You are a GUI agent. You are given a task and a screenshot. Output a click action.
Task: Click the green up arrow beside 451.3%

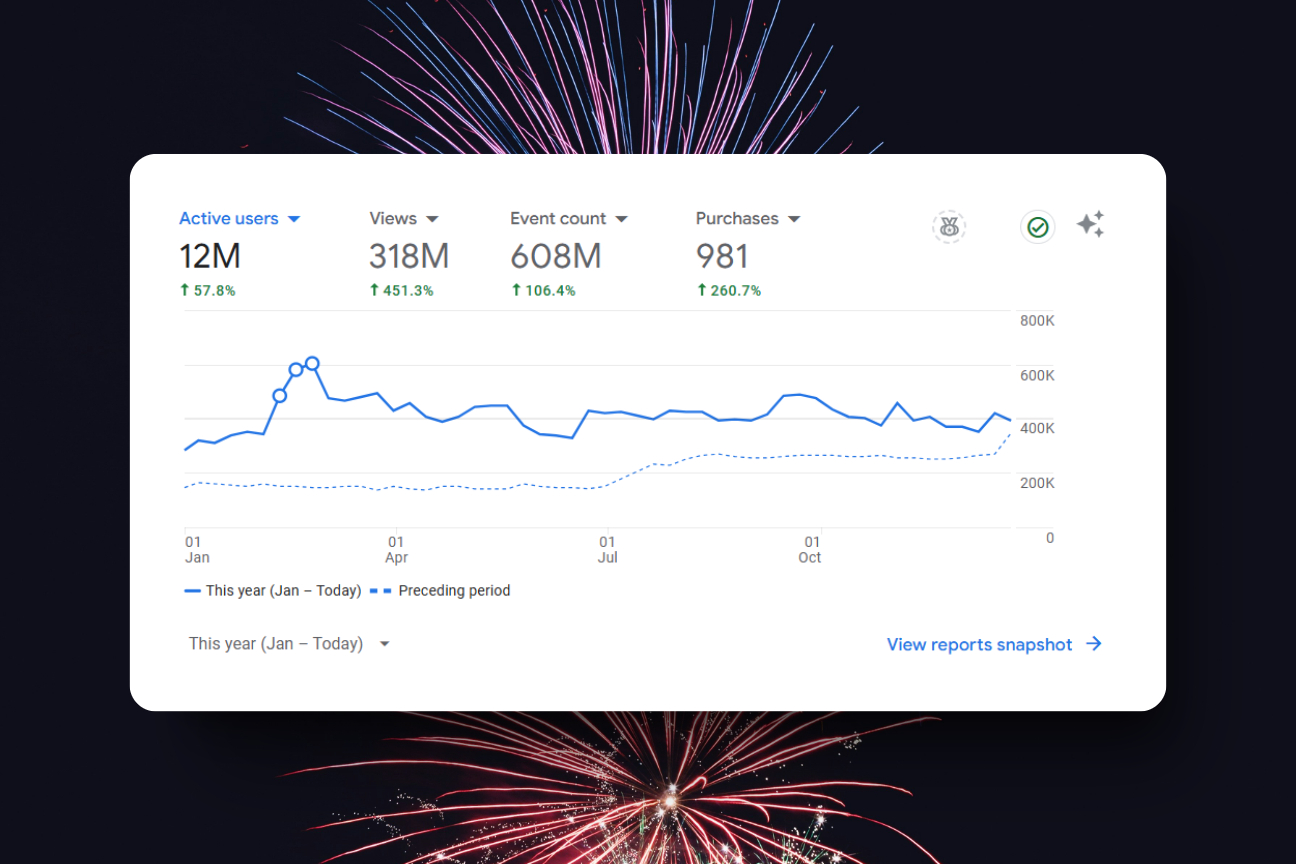pos(374,290)
